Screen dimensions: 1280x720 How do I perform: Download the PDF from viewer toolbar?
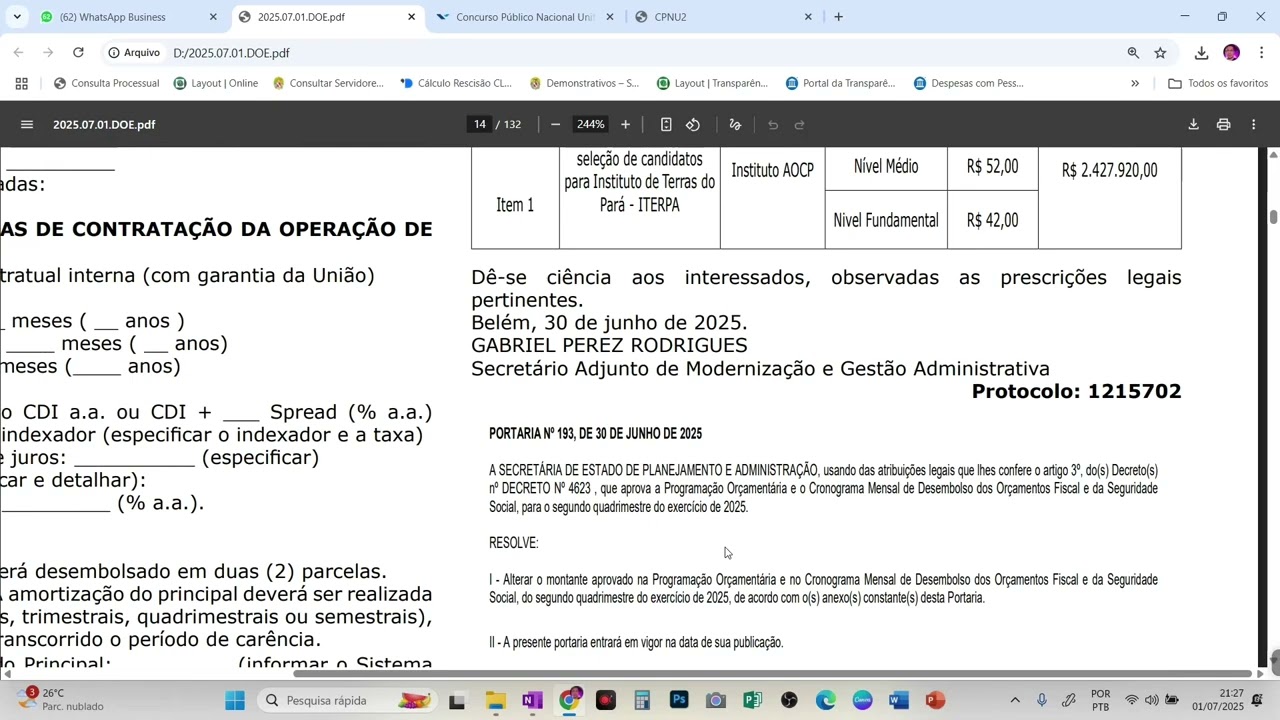[x=1193, y=125]
